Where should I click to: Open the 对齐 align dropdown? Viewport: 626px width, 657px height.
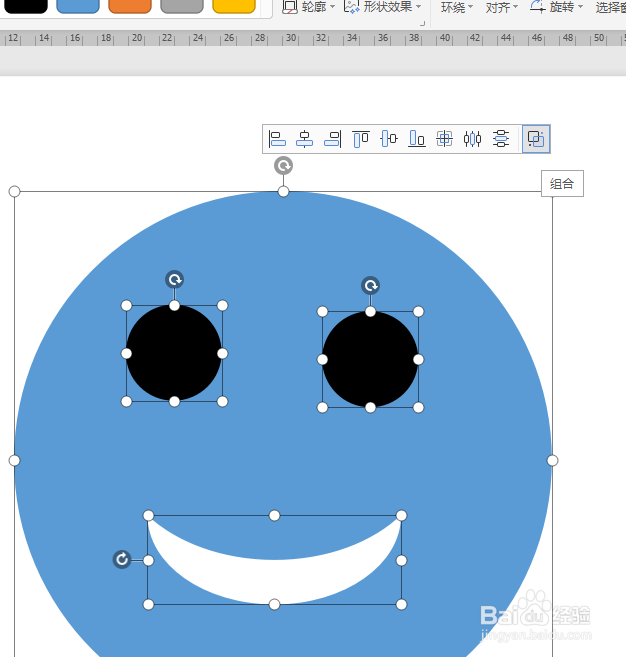tap(502, 7)
